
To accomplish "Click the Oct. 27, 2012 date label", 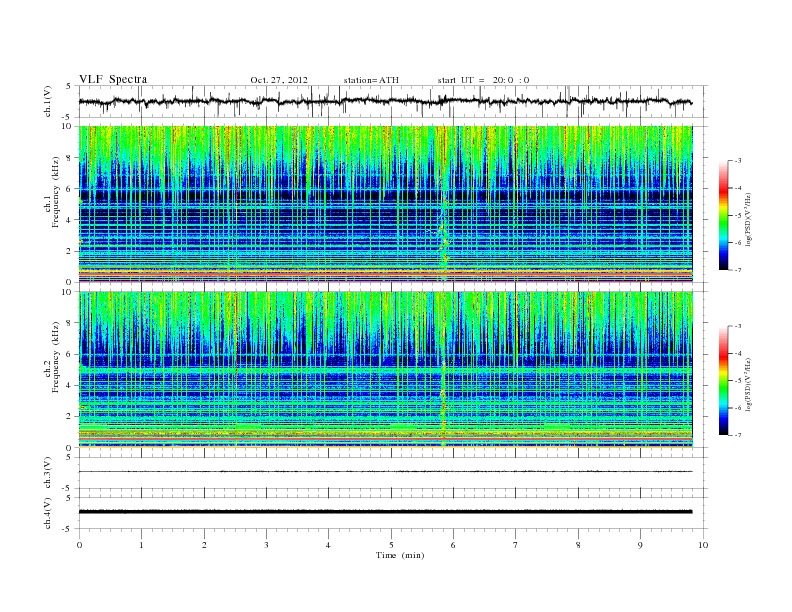I will 279,80.
